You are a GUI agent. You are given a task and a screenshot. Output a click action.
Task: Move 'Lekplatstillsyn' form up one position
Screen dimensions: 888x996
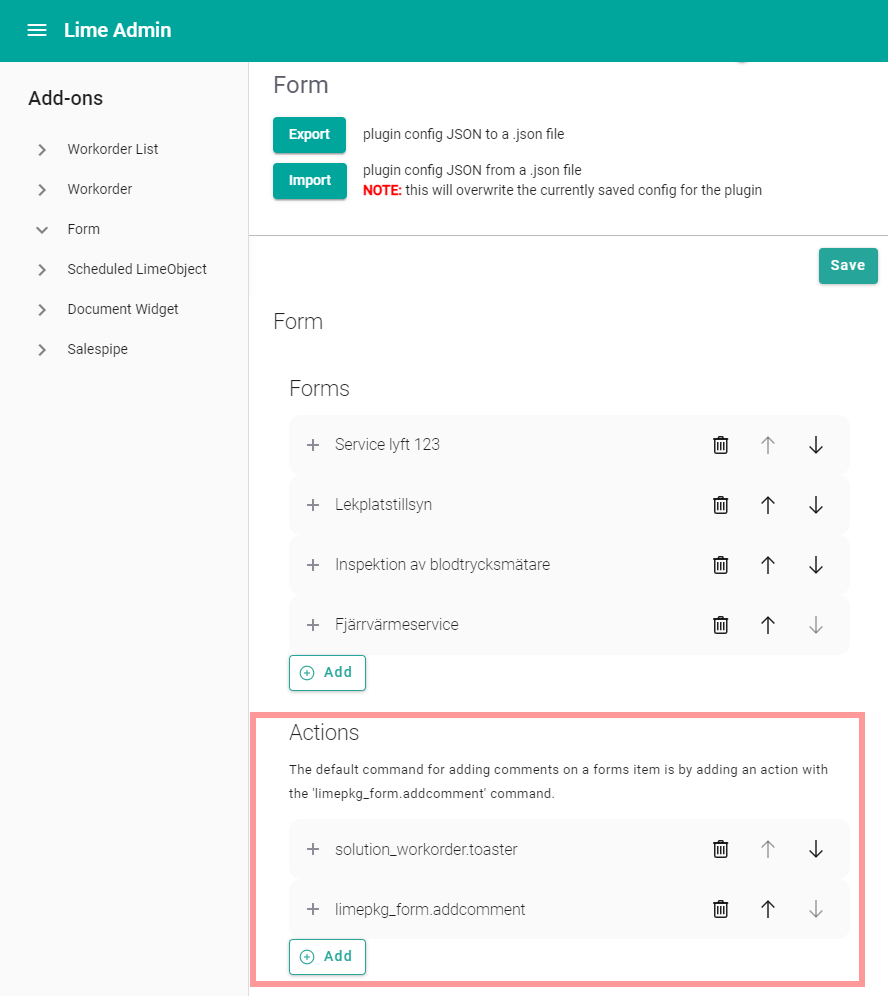tap(768, 504)
